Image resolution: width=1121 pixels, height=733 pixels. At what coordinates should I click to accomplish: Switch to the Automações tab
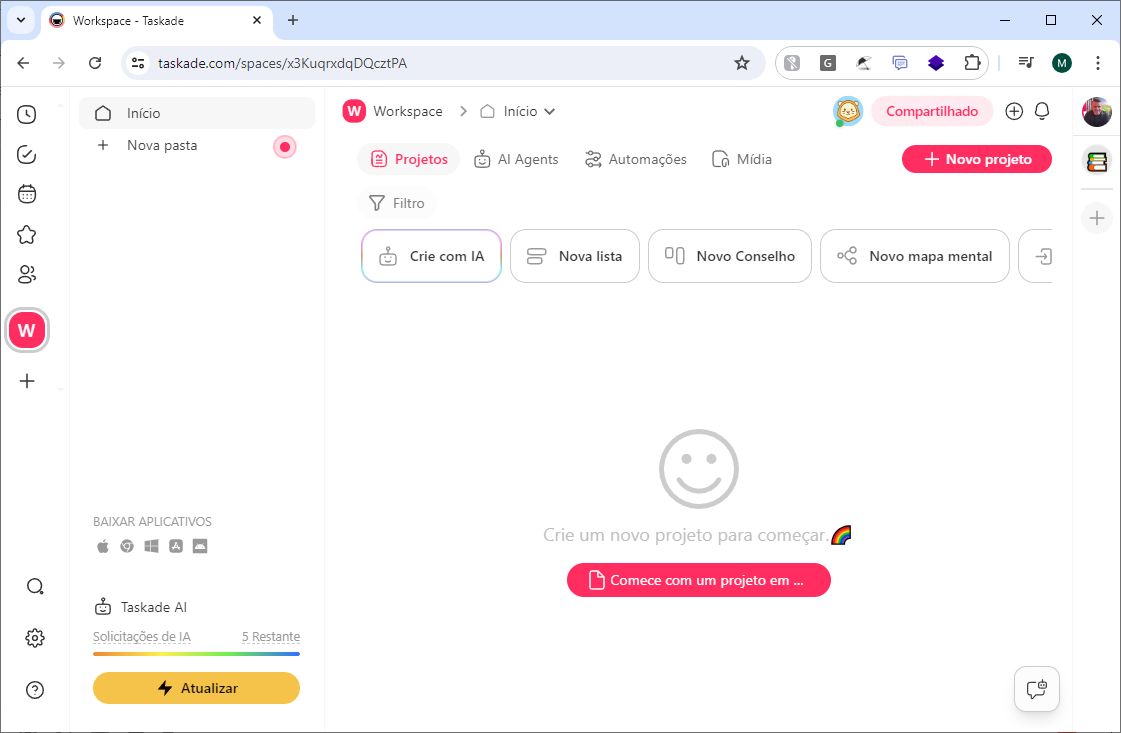[636, 159]
